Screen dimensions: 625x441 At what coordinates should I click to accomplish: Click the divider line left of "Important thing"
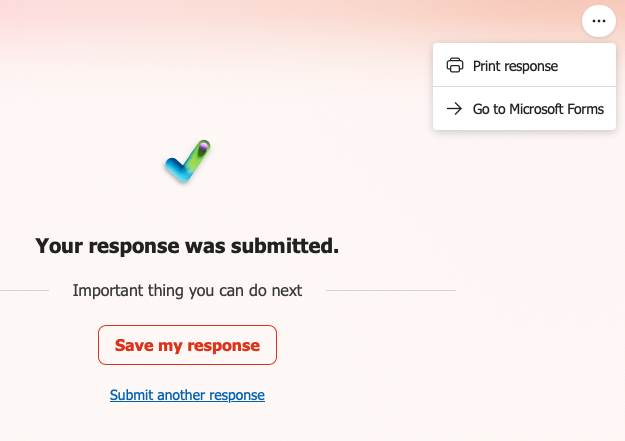click(x=25, y=291)
